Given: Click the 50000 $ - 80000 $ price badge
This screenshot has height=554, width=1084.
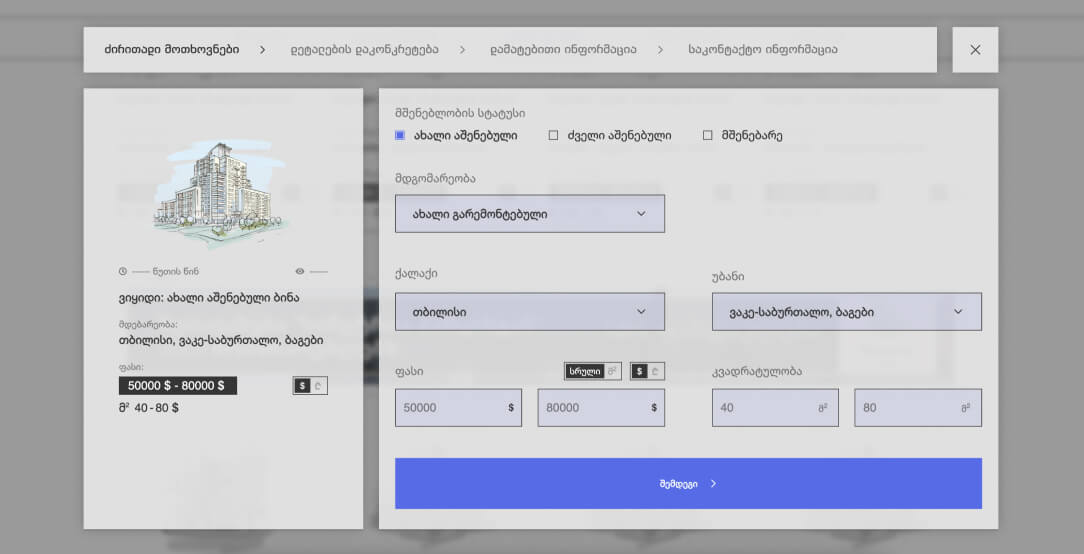Looking at the screenshot, I should pos(178,386).
